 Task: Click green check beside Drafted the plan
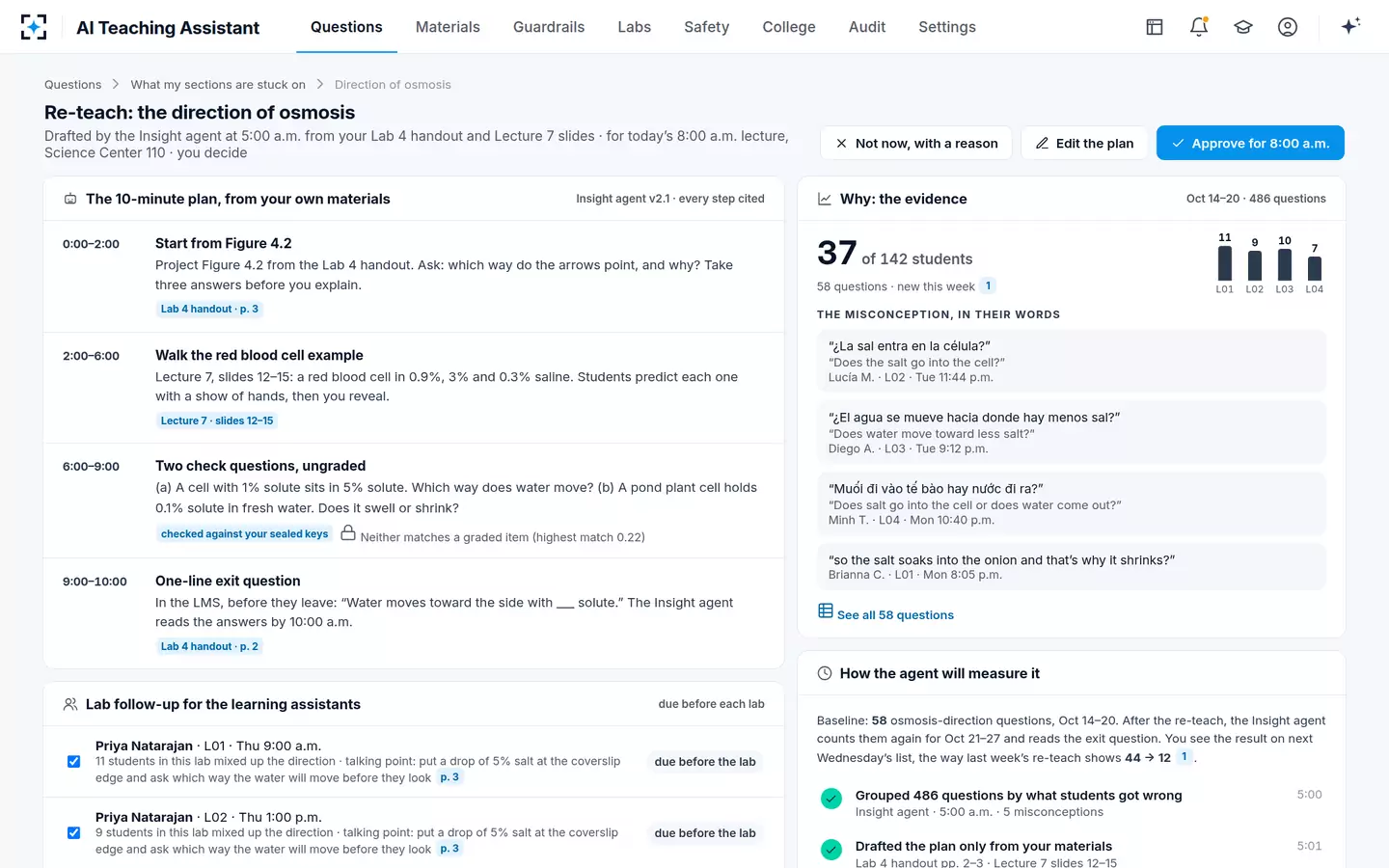[831, 850]
